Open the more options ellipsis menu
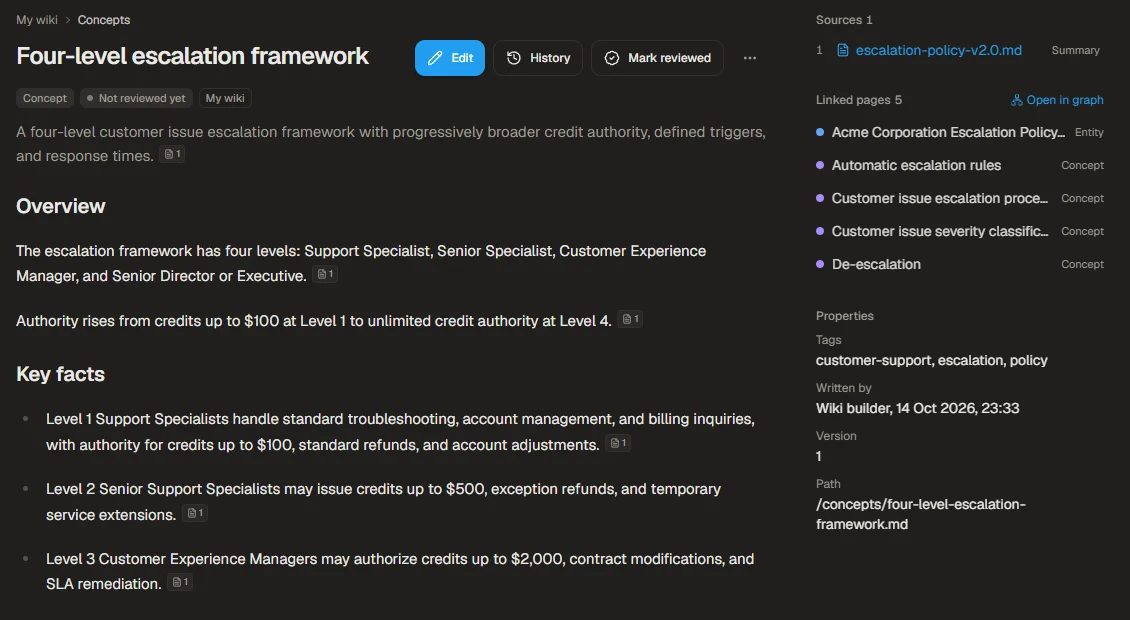The height and width of the screenshot is (620, 1130). 749,58
